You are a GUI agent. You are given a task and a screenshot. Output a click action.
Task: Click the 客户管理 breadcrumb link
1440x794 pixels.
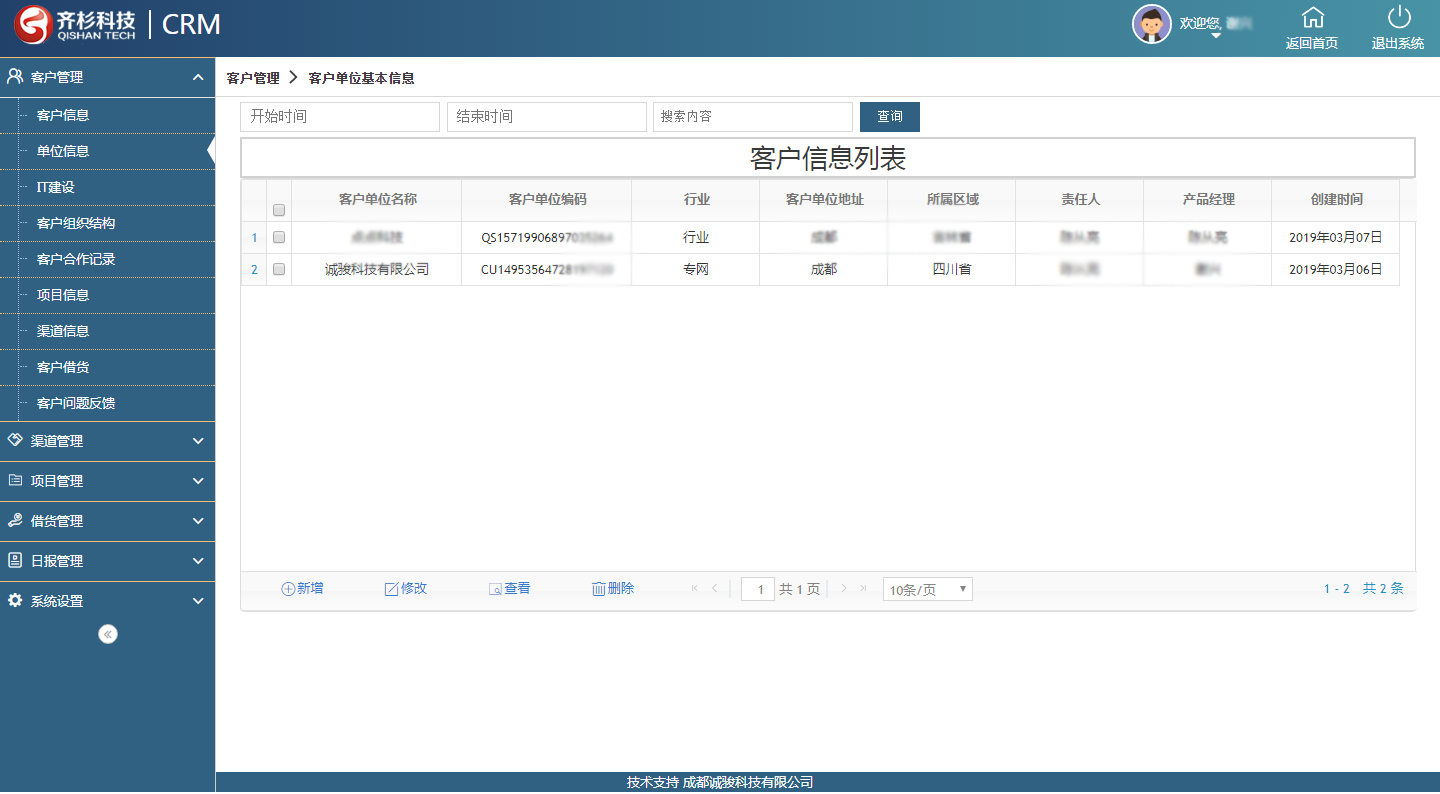[x=253, y=78]
